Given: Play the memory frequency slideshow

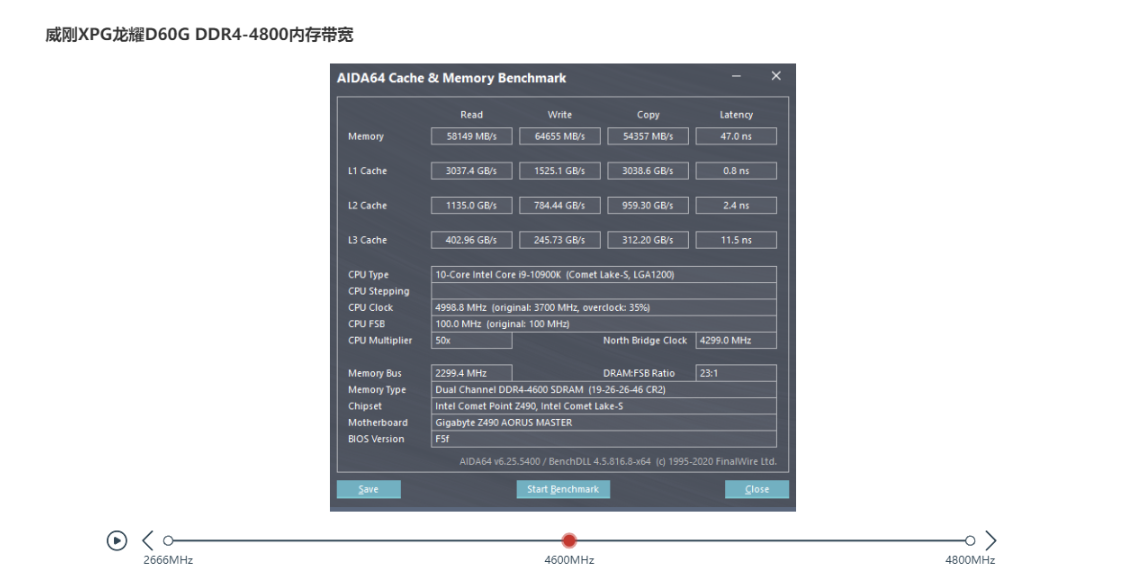Looking at the screenshot, I should tap(117, 540).
